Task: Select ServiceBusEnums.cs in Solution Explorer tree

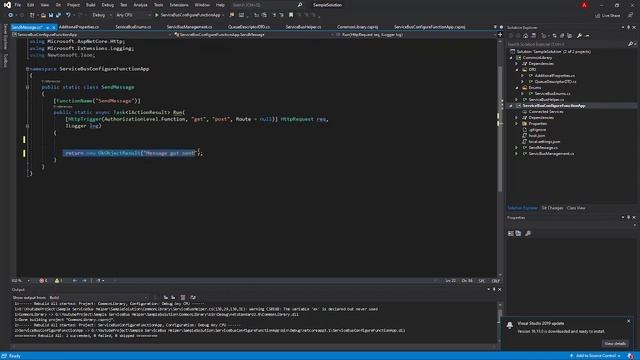Action: [x=552, y=93]
